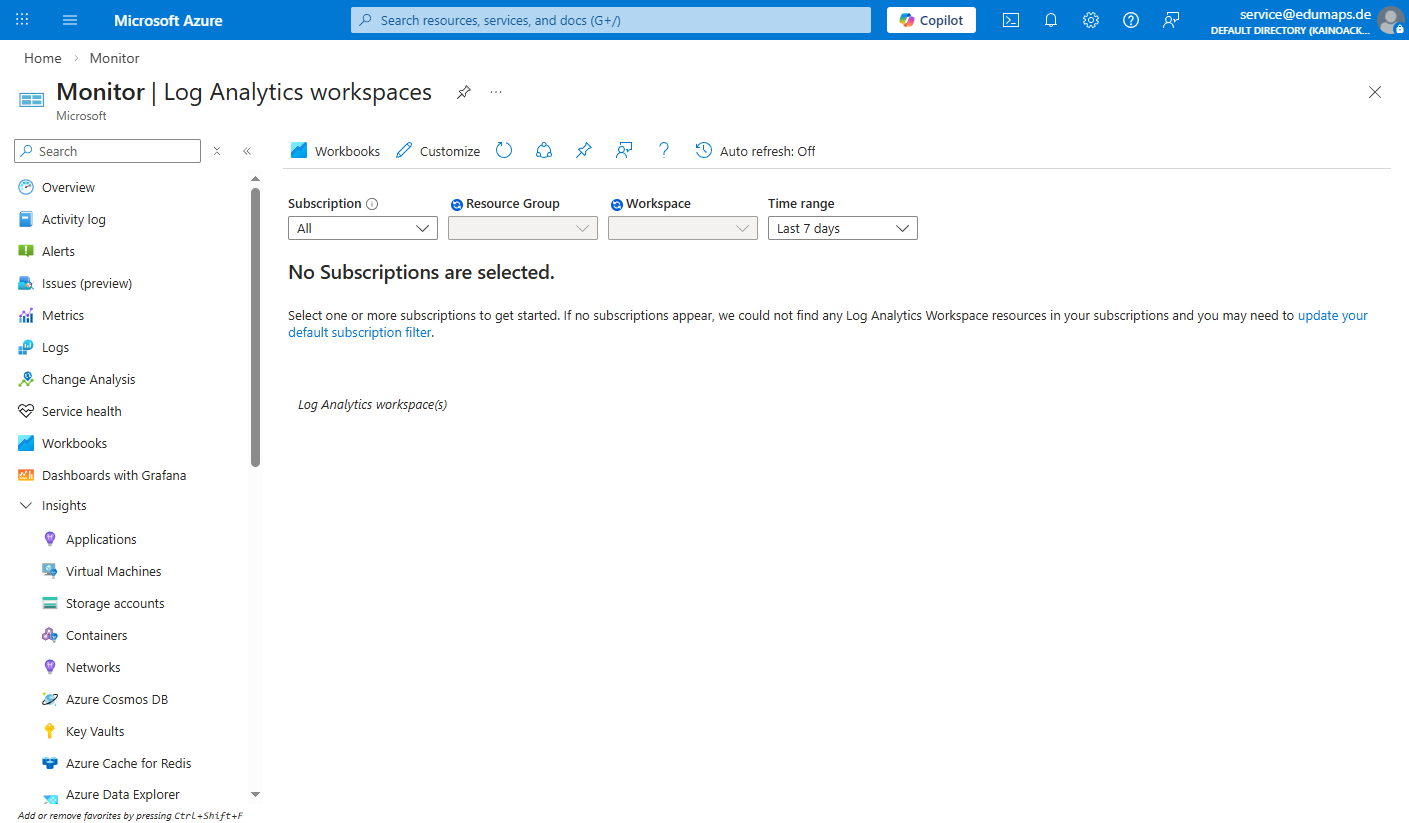The width and height of the screenshot is (1409, 823).
Task: Collapse the sidebar with double chevron icon
Action: (x=247, y=151)
